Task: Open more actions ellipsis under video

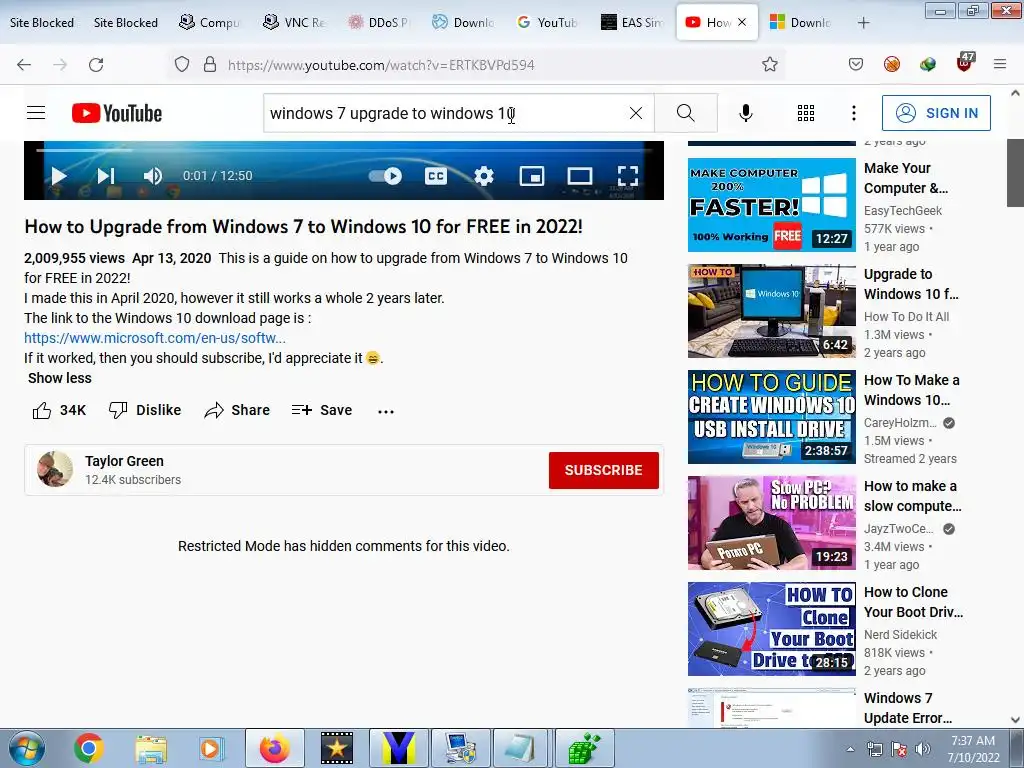Action: click(x=386, y=411)
